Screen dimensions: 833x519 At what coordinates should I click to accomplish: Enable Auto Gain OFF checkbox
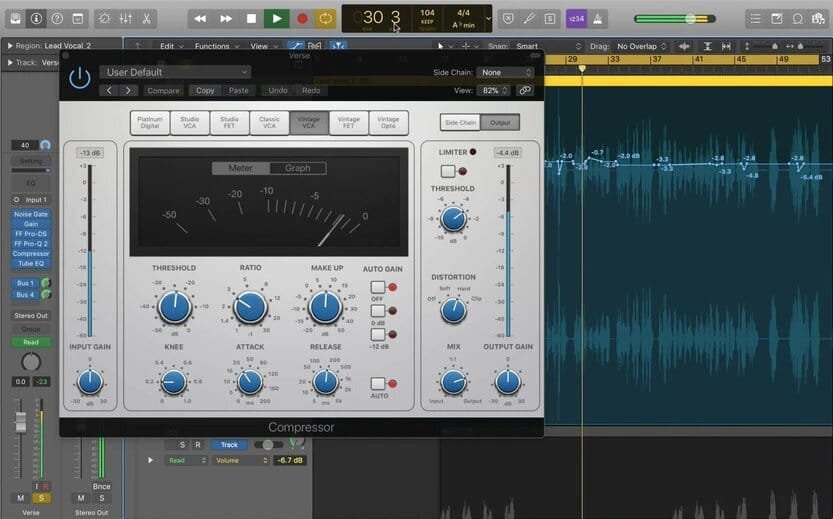378,287
